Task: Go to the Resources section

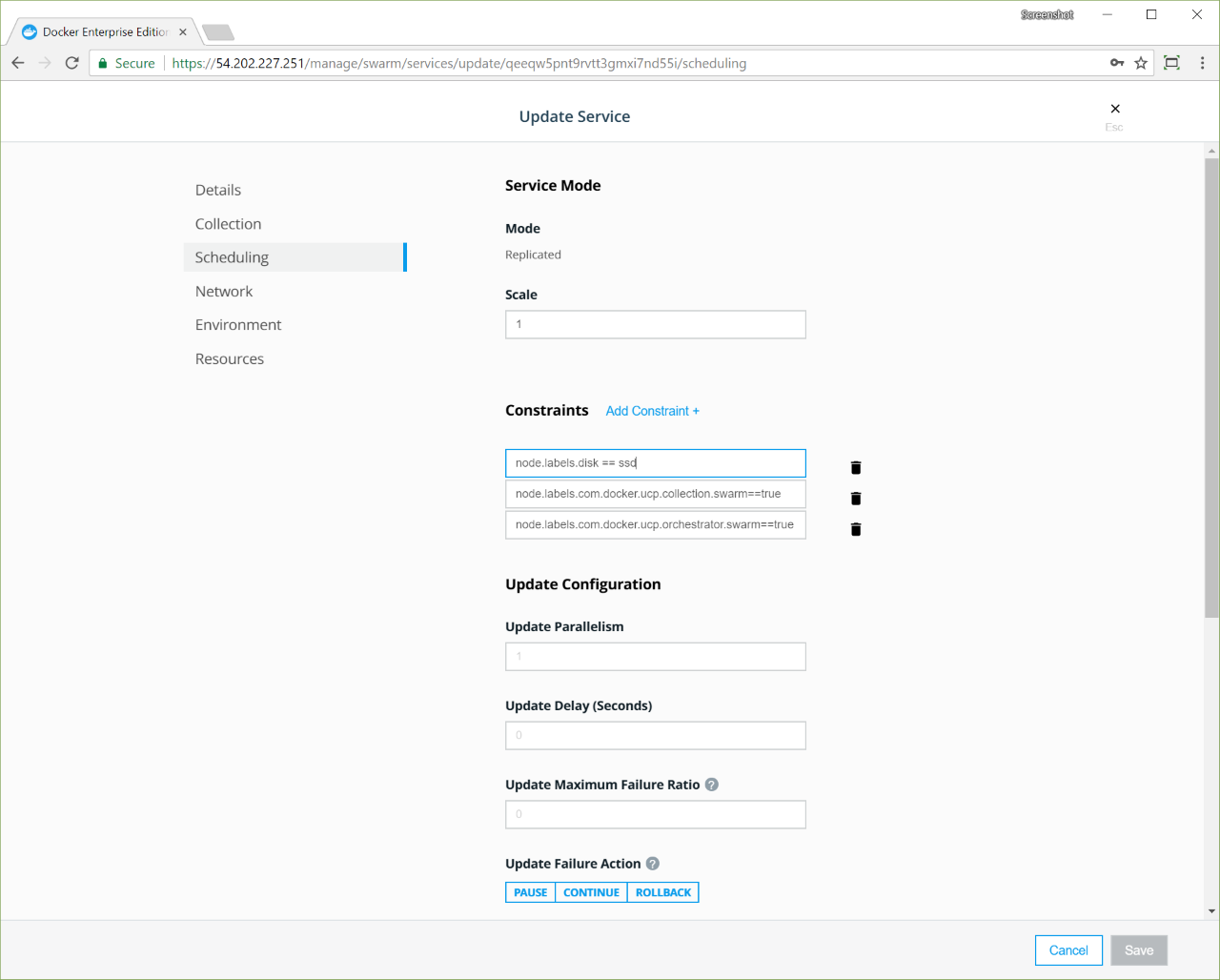Action: coord(230,359)
